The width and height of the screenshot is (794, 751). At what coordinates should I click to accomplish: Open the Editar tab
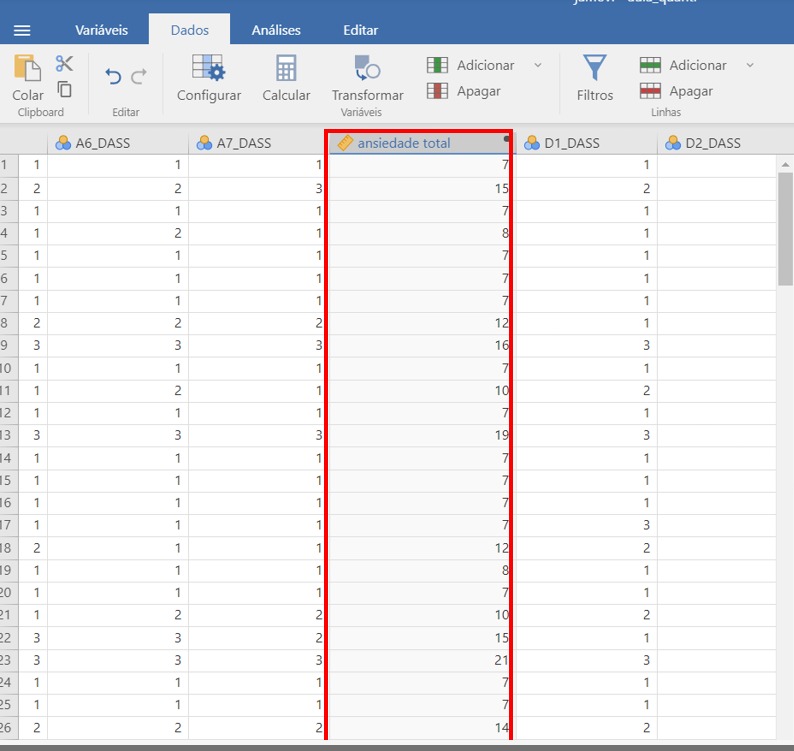point(360,30)
